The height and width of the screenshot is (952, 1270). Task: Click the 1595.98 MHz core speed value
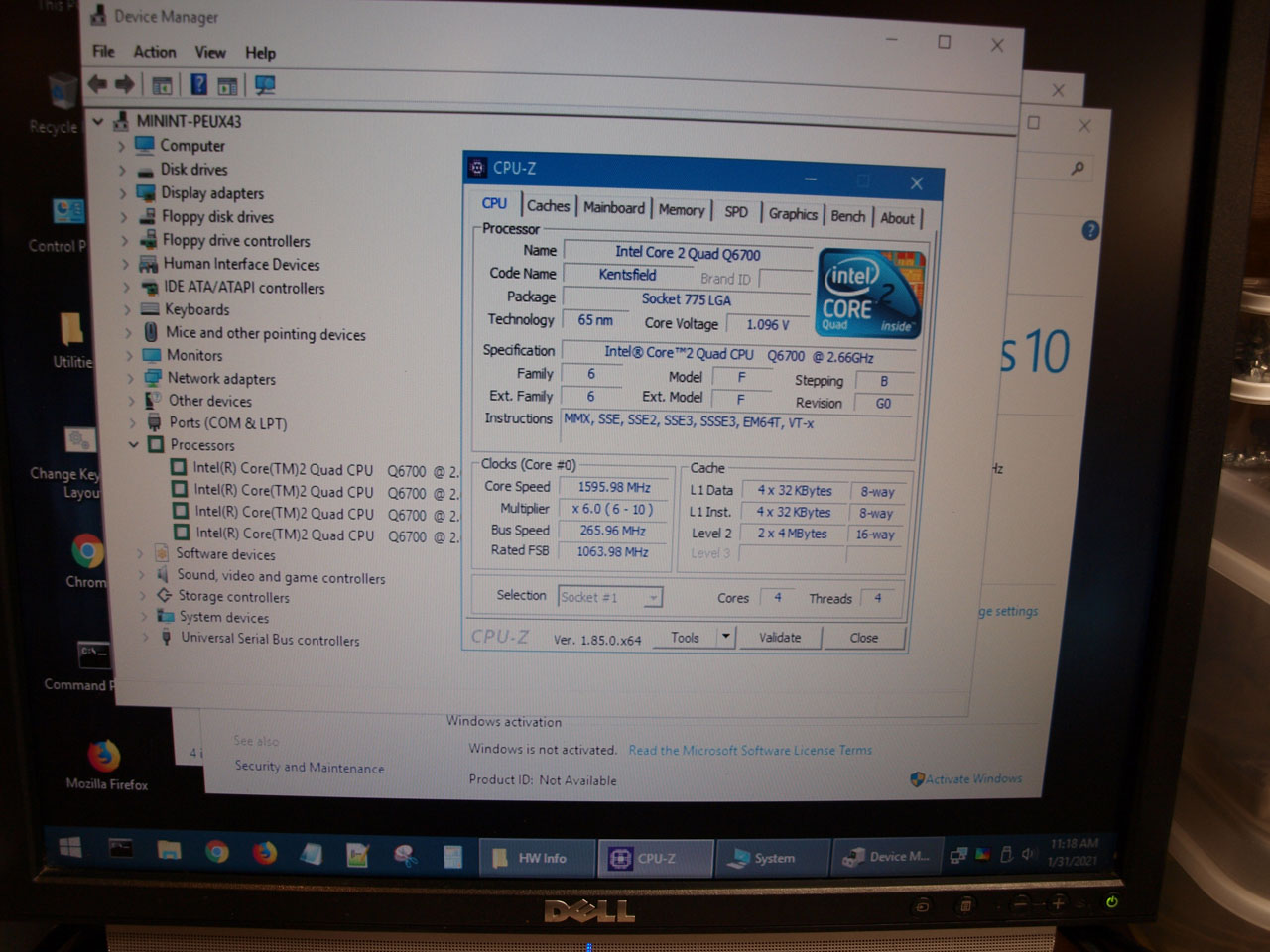(x=614, y=488)
